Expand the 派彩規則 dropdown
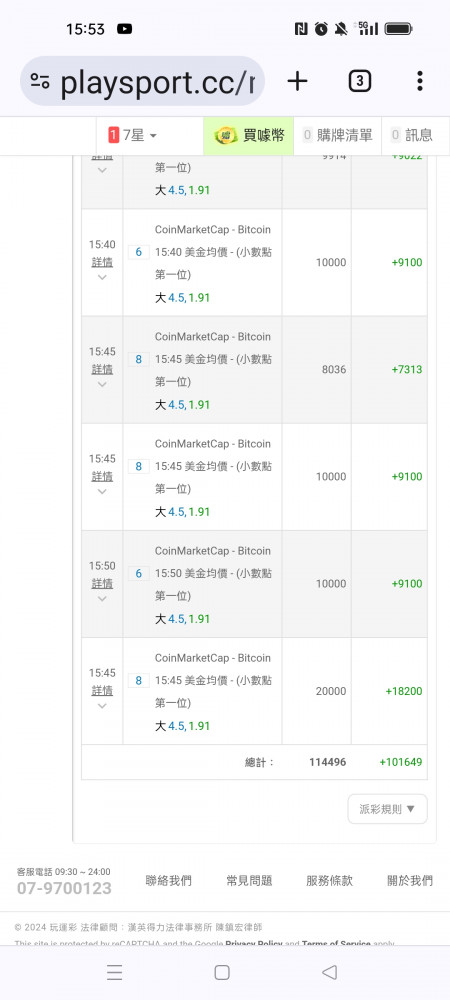 tap(388, 809)
